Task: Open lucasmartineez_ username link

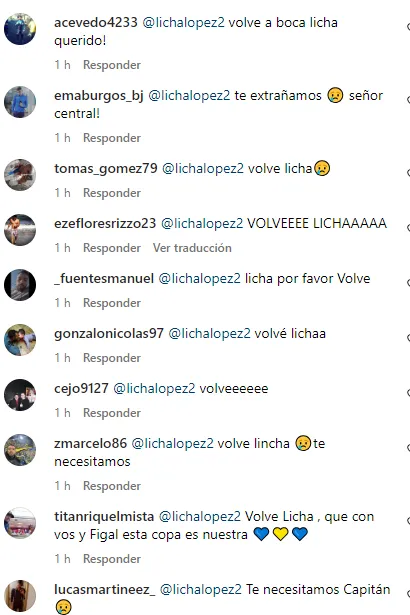Action: click(105, 590)
